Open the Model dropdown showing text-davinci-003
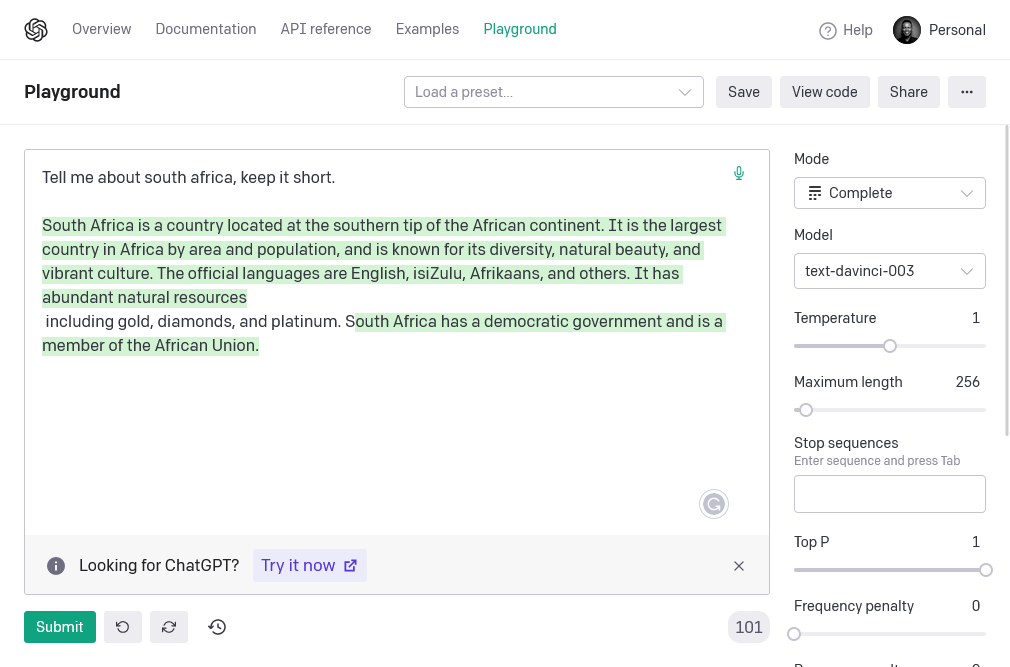This screenshot has height=667, width=1010. [x=889, y=270]
